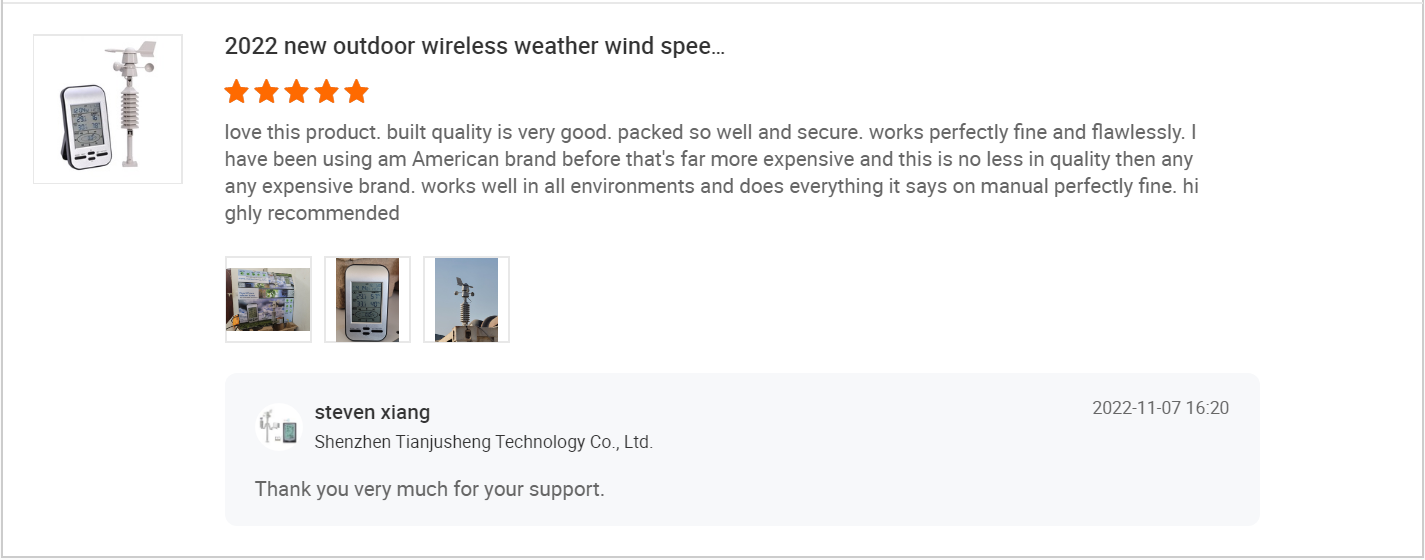Open the review photo of the mounted wind sensor

pos(466,300)
